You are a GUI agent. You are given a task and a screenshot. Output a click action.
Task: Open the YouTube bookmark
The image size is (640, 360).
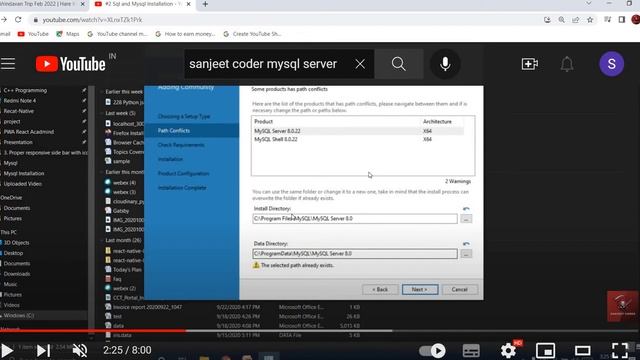coord(33,34)
